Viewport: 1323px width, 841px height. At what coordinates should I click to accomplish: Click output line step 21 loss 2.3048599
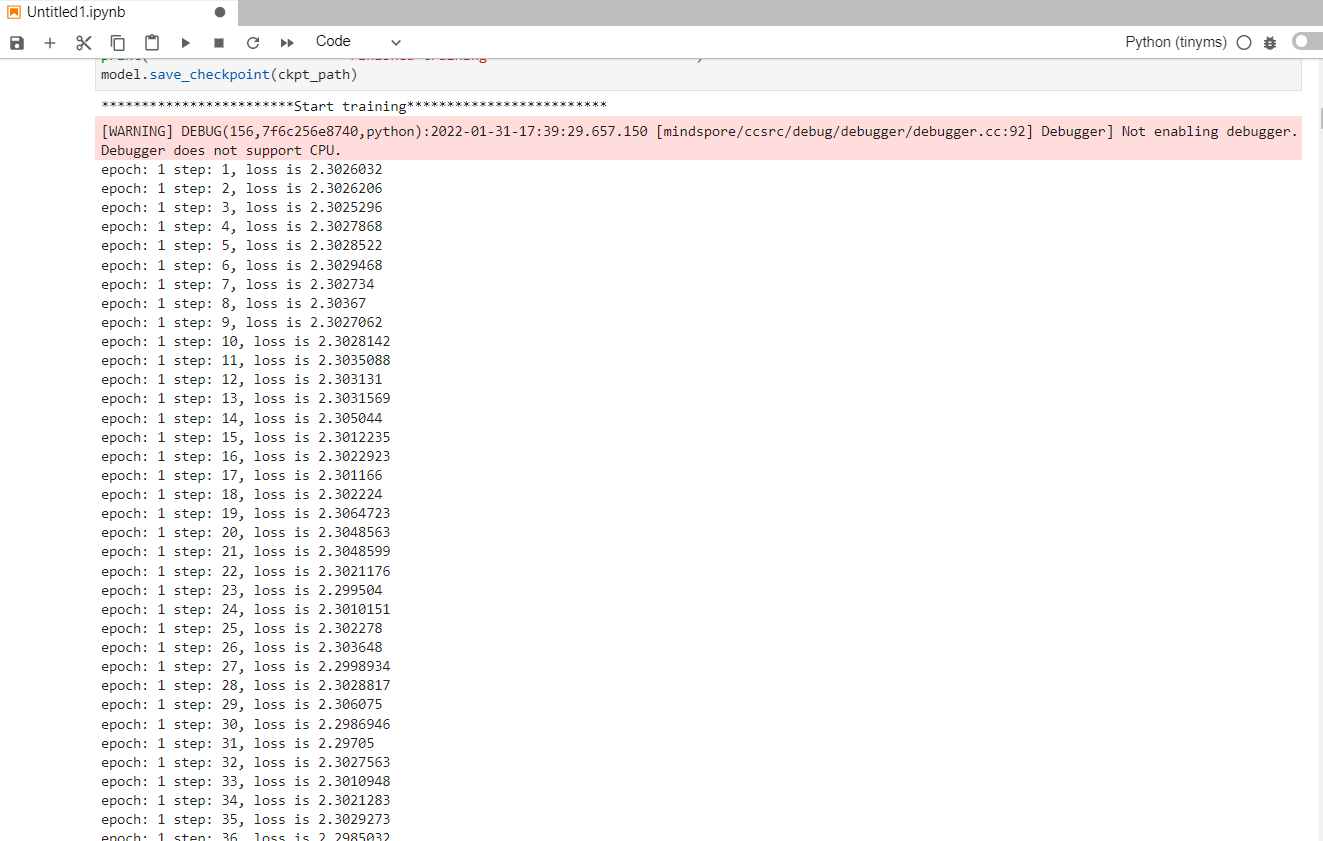pyautogui.click(x=245, y=551)
